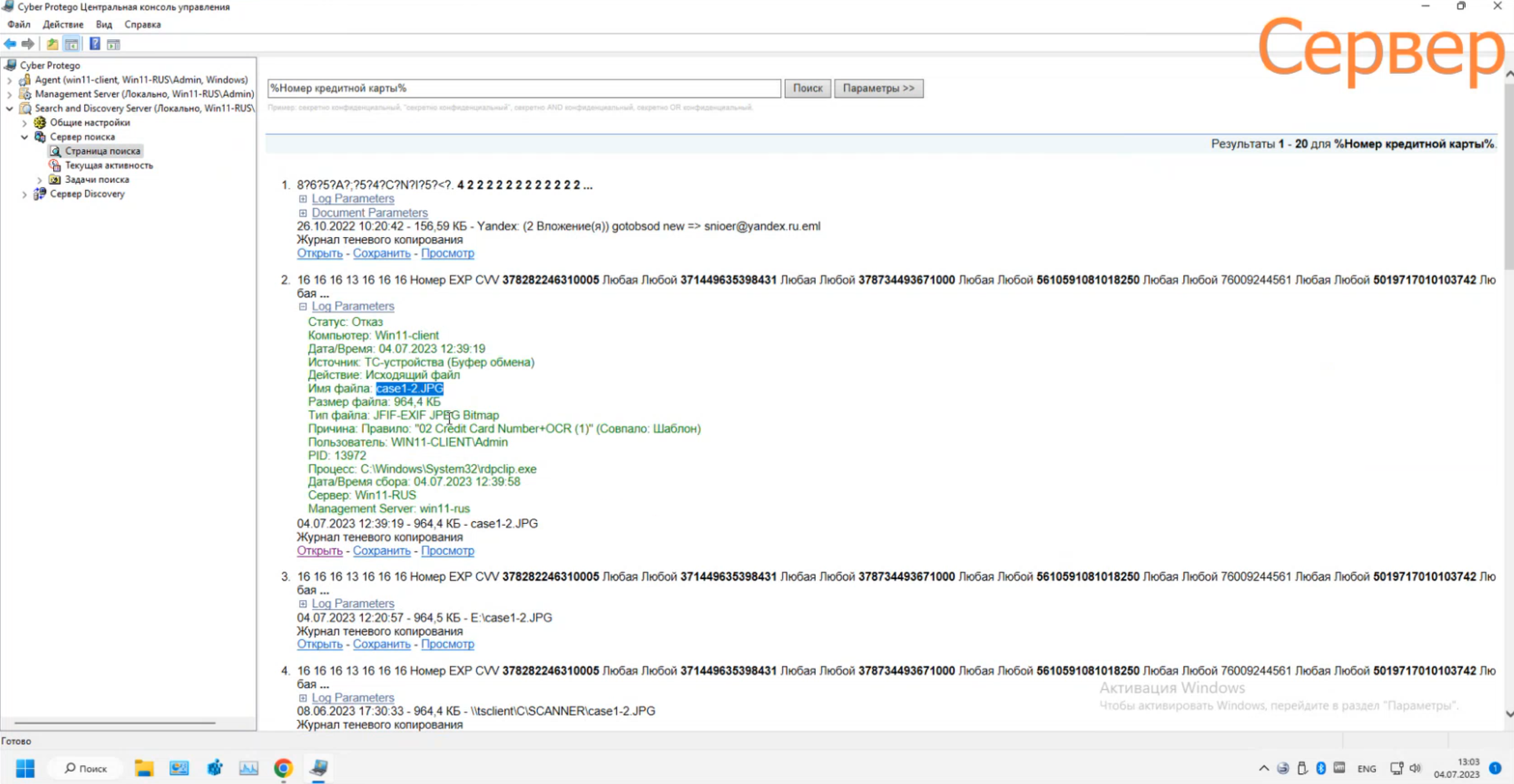Click the blue Help toolbar icon

point(95,44)
